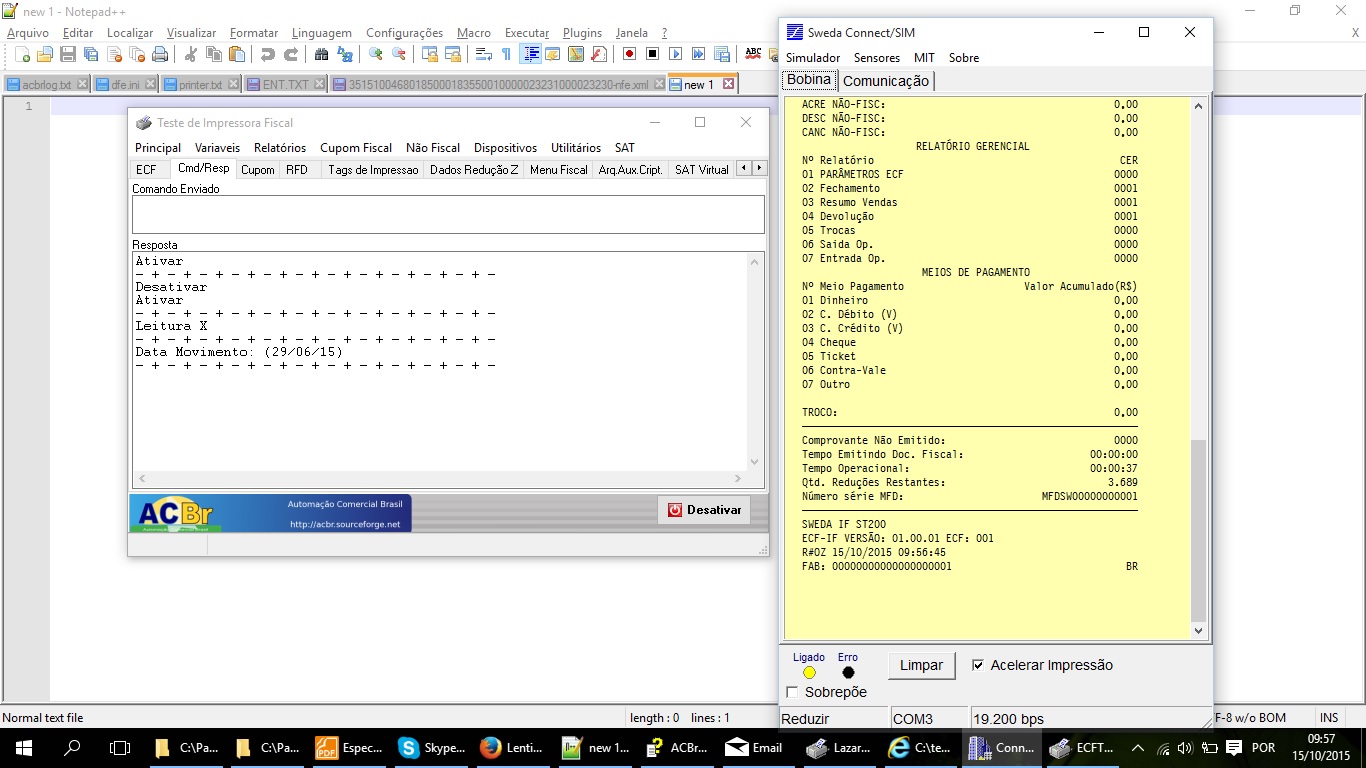
Task: Toggle the Acelerar Impressão checkbox
Action: [978, 665]
